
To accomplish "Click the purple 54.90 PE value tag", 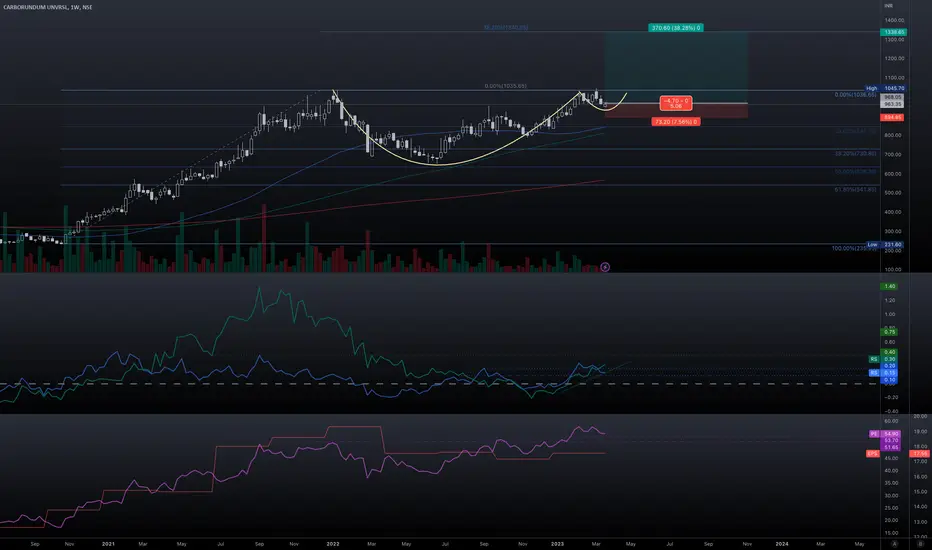I will pos(891,434).
